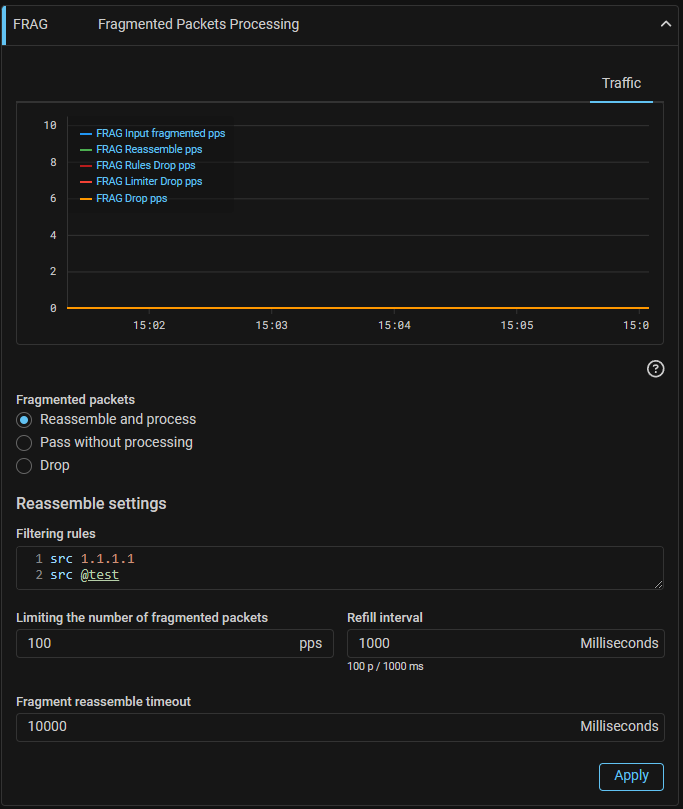Toggle FRAG Rules Drop pps legend

[145, 166]
